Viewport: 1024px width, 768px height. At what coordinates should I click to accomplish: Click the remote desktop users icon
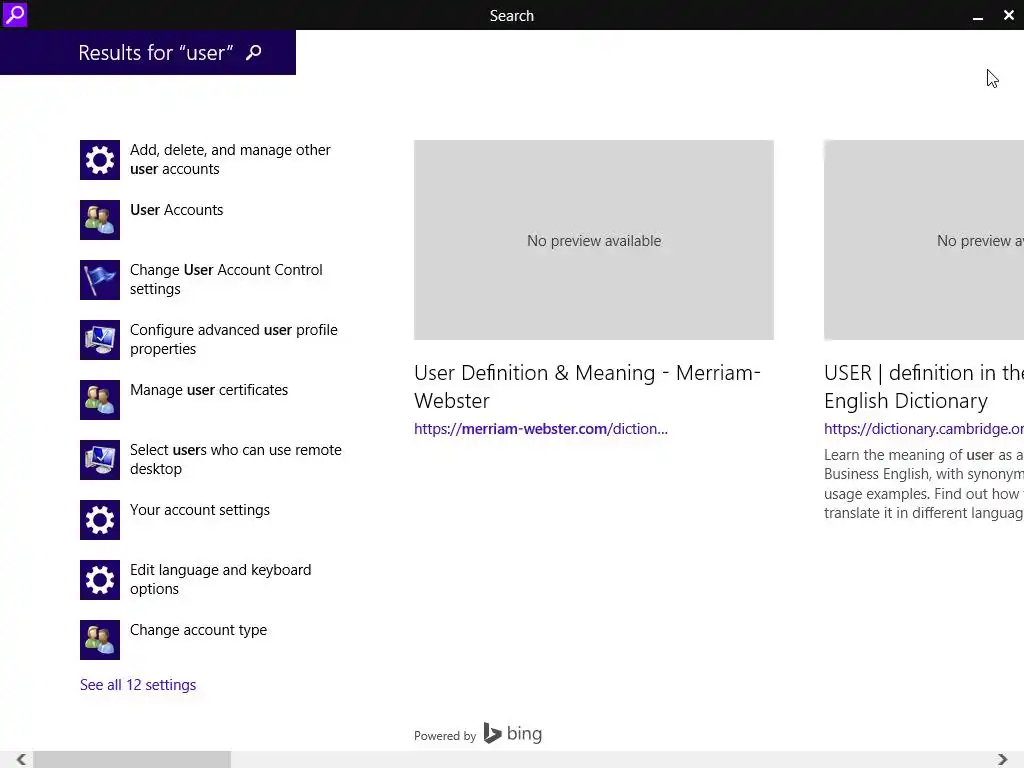point(100,460)
